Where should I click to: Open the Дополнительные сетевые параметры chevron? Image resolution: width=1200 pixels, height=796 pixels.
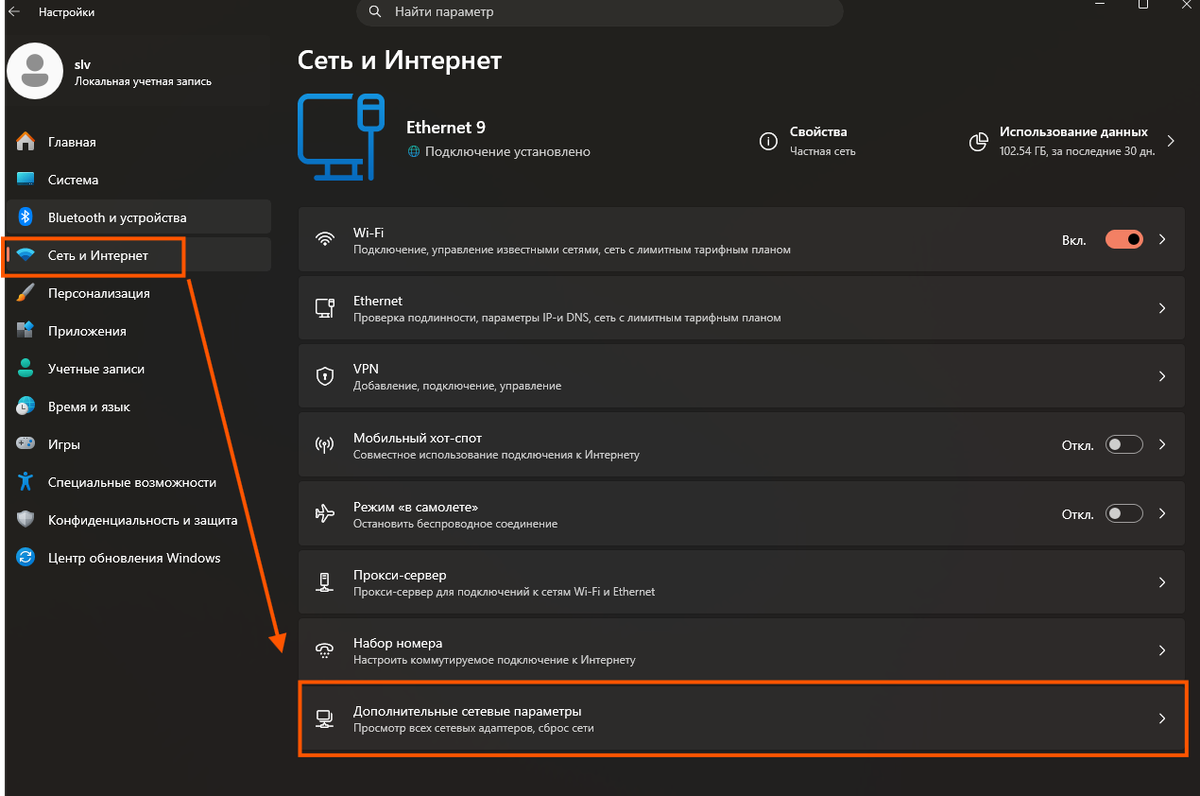coord(1162,718)
